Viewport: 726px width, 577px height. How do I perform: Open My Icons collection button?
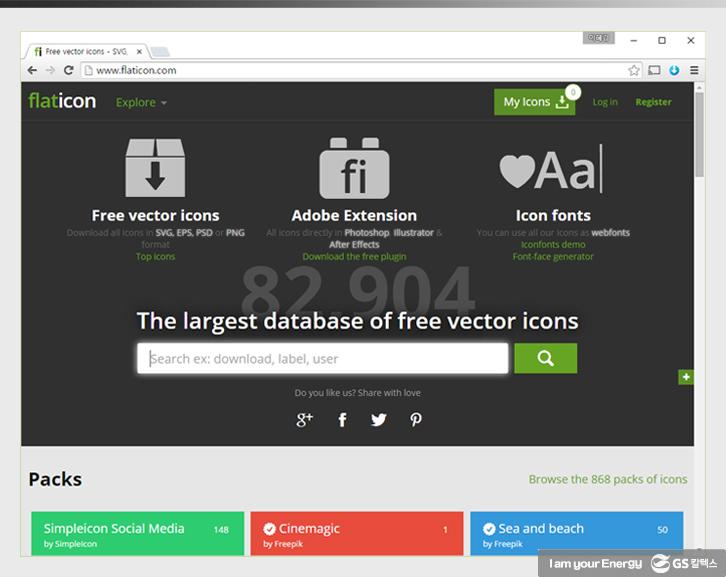pos(535,102)
